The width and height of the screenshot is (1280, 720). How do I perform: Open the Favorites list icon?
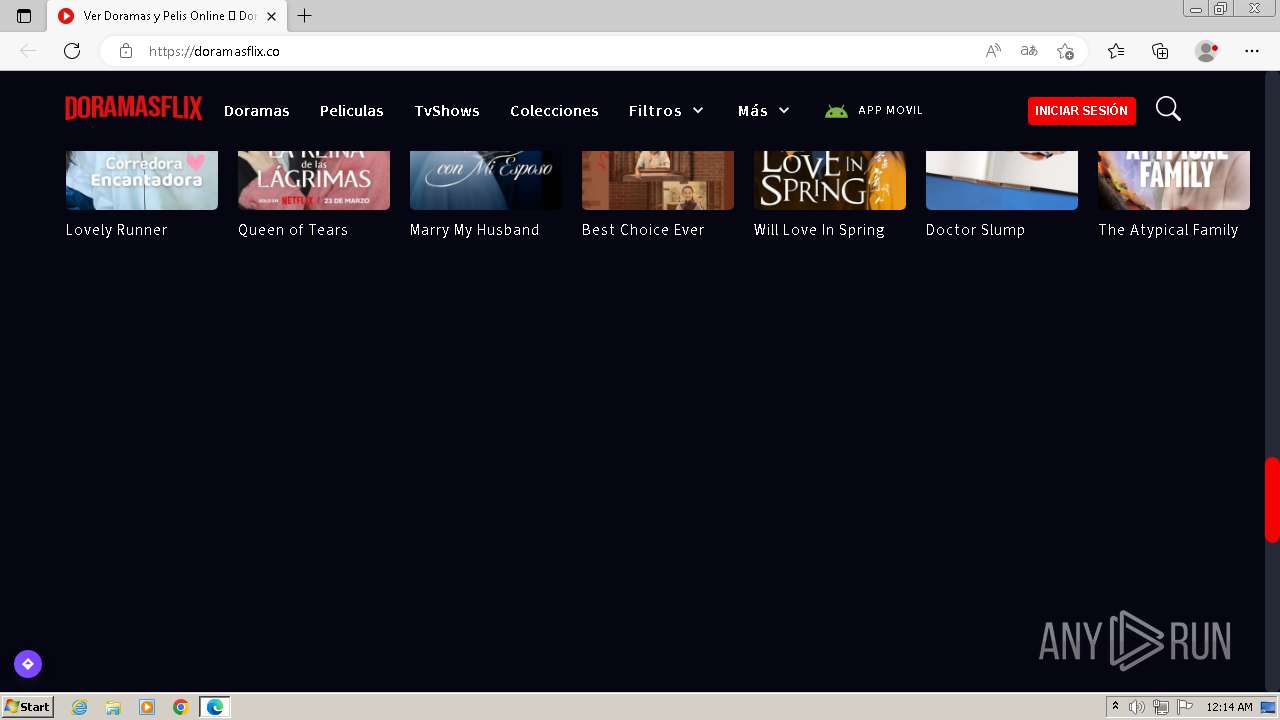point(1116,51)
